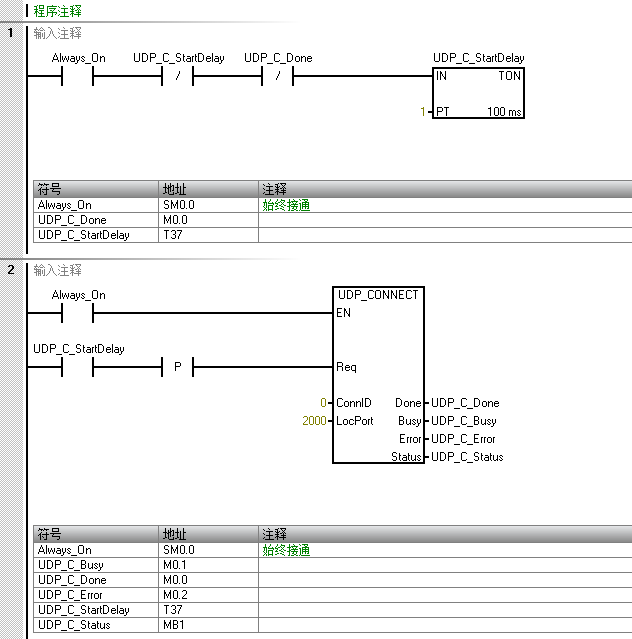Select the Always_On symbol cell in network 2 table

tap(96, 550)
